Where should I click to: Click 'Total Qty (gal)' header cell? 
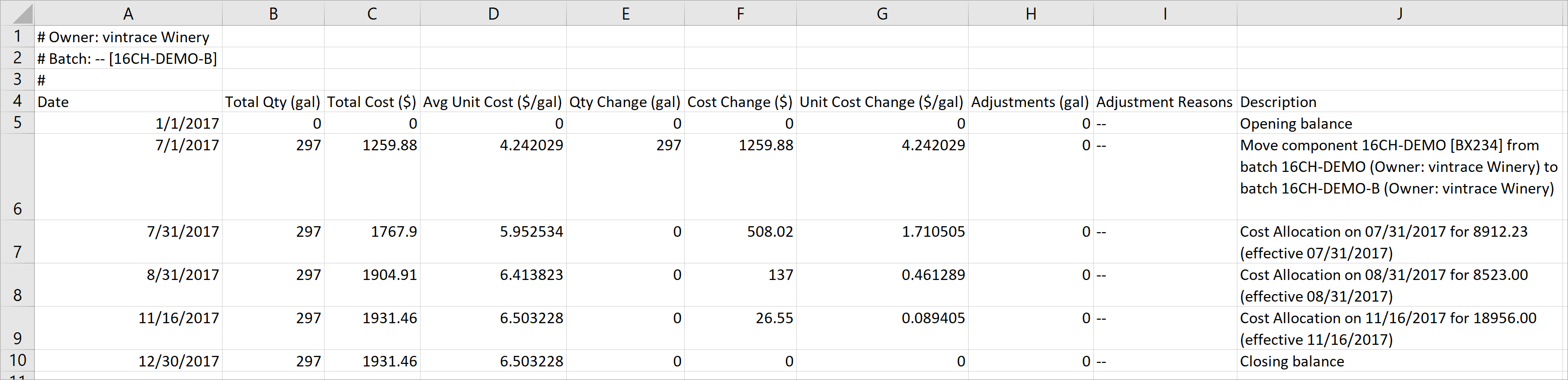tap(273, 102)
